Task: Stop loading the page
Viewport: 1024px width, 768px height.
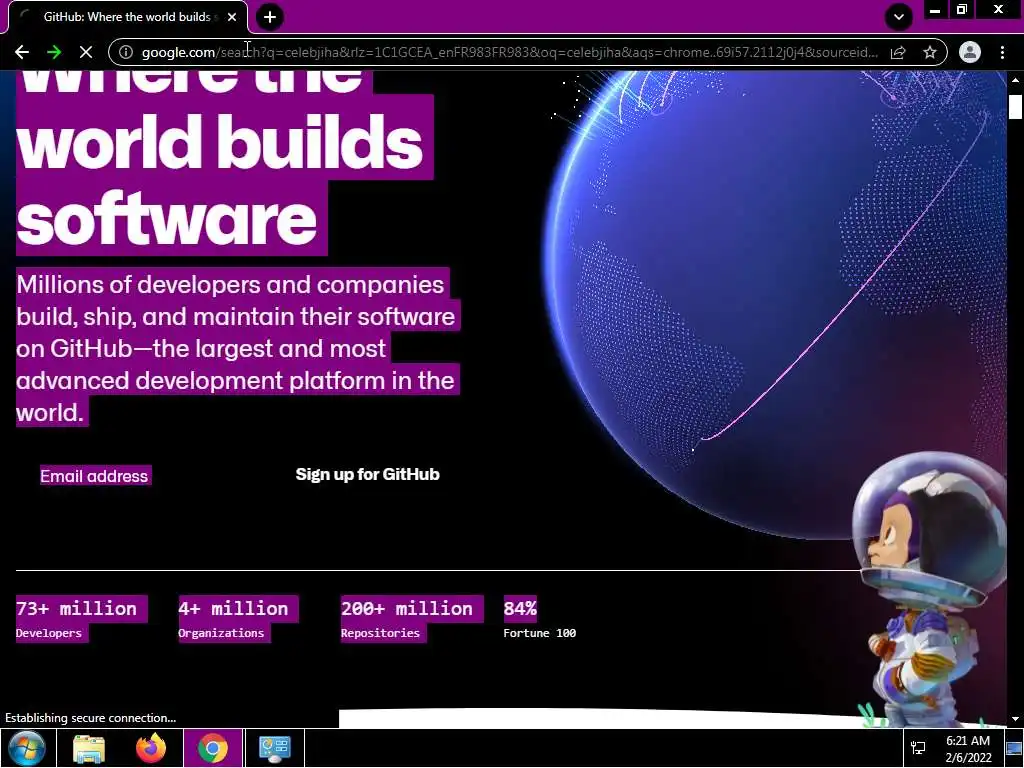Action: 86,52
